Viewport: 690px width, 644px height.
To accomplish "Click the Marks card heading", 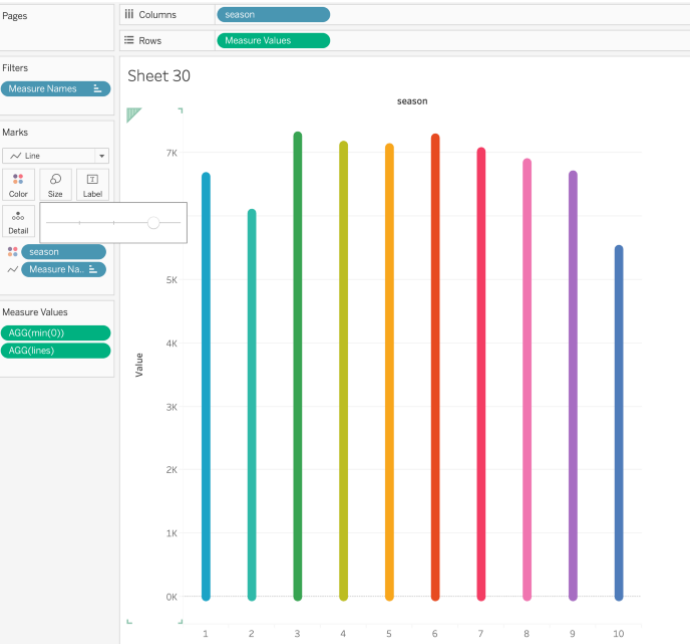I will point(15,132).
